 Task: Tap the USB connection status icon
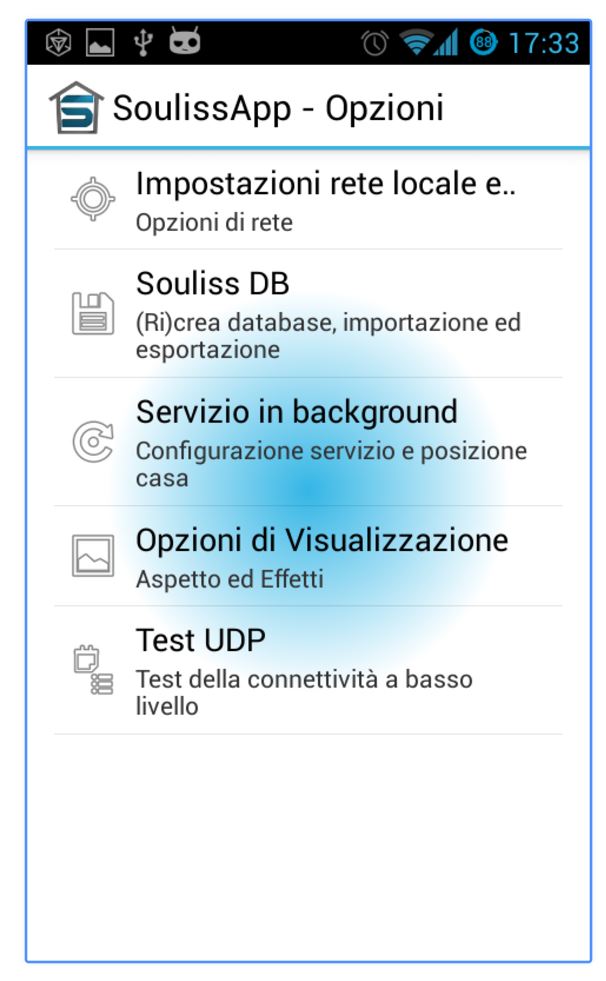point(145,43)
